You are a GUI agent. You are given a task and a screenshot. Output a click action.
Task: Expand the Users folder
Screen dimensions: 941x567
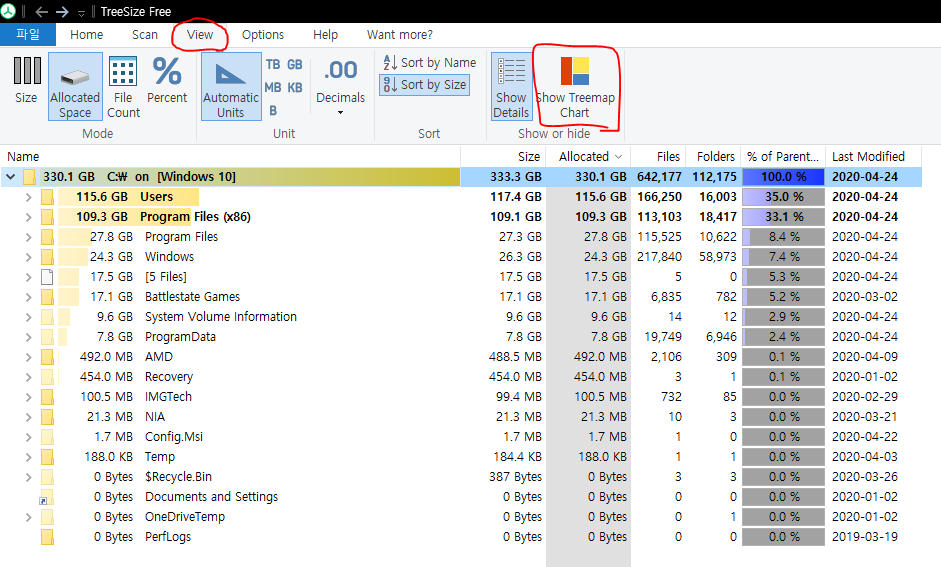click(x=28, y=197)
